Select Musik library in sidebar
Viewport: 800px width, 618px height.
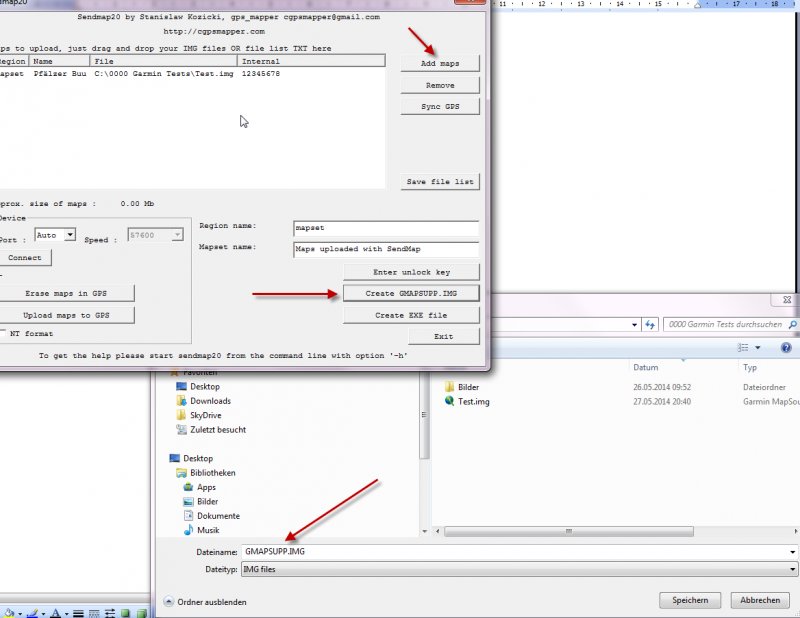[207, 530]
